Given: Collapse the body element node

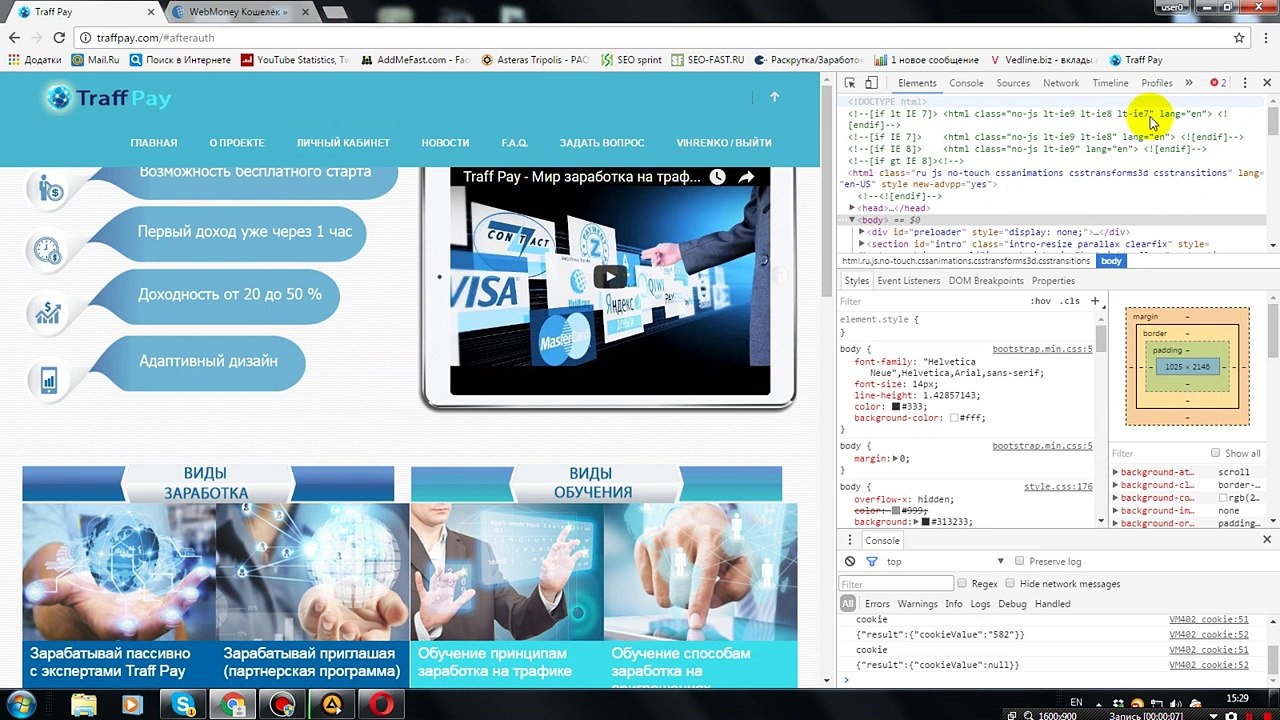Looking at the screenshot, I should [852, 220].
